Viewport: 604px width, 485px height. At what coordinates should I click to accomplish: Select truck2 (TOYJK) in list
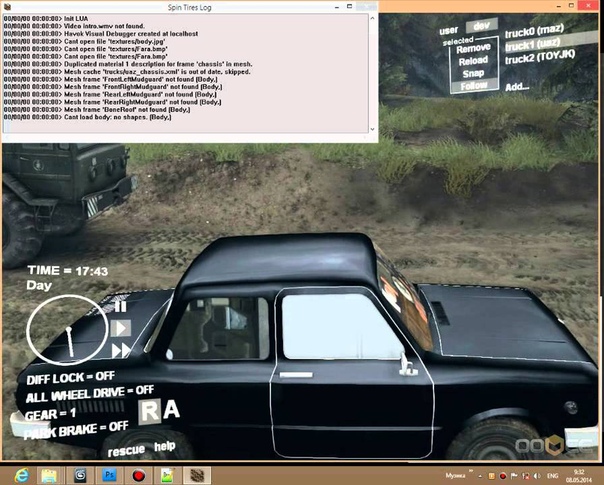pyautogui.click(x=540, y=57)
